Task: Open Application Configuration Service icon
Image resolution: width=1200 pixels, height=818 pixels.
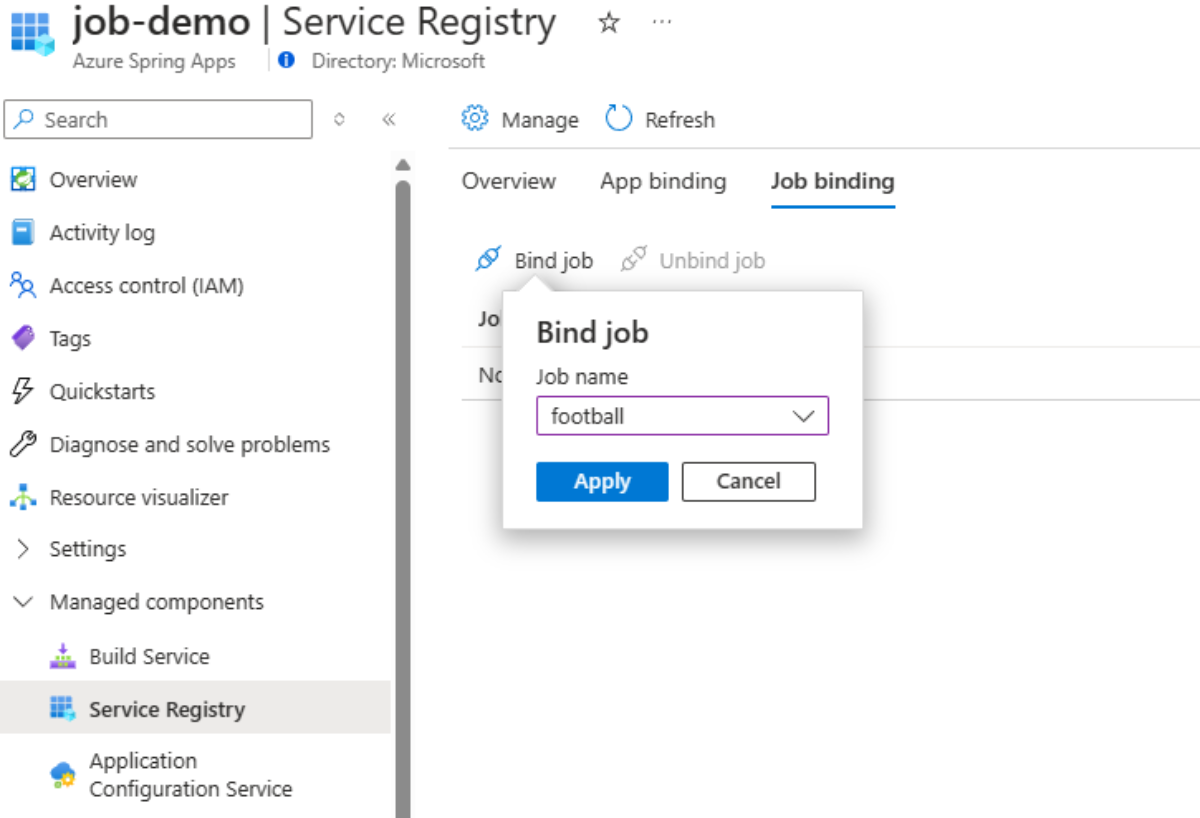Action: point(62,775)
